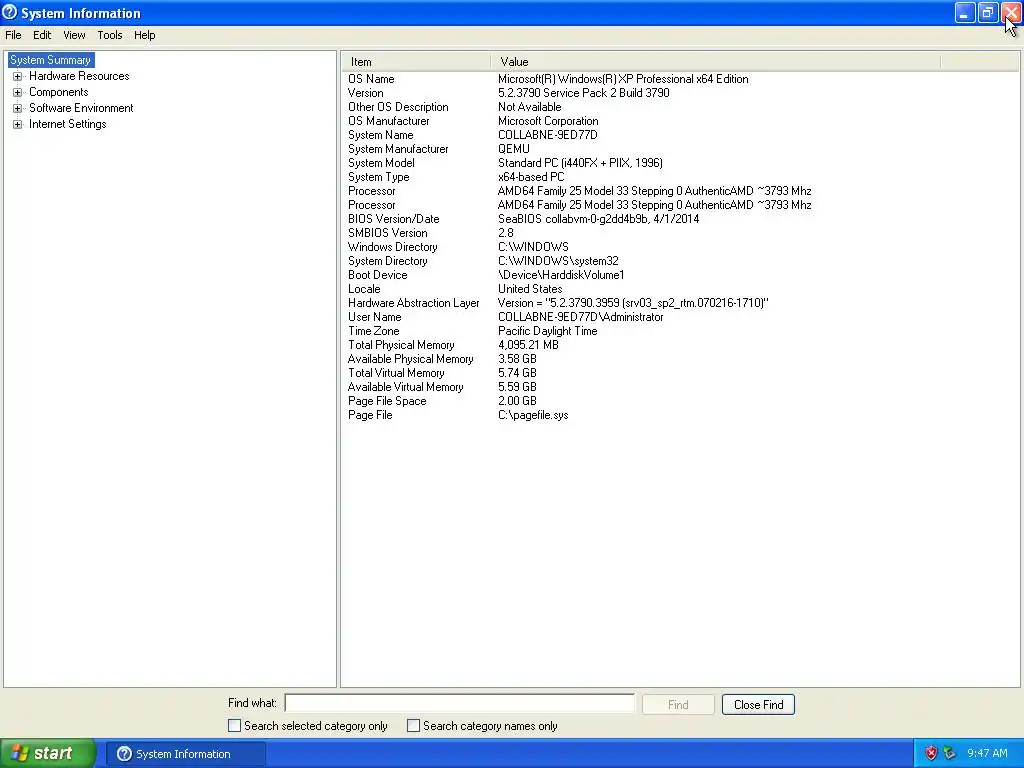
Task: Select the System Model row
Action: coord(680,163)
